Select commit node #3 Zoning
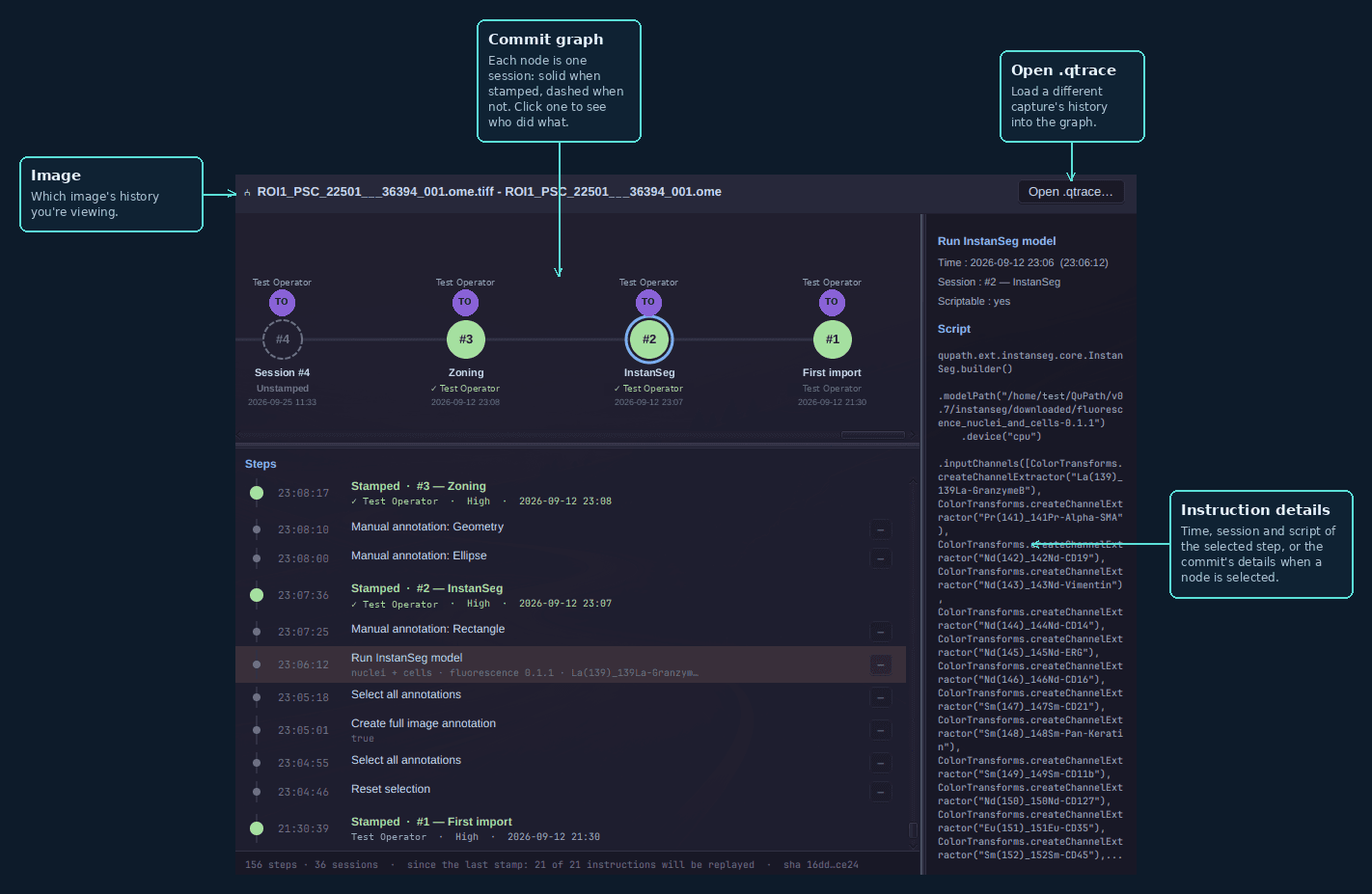 [x=466, y=339]
